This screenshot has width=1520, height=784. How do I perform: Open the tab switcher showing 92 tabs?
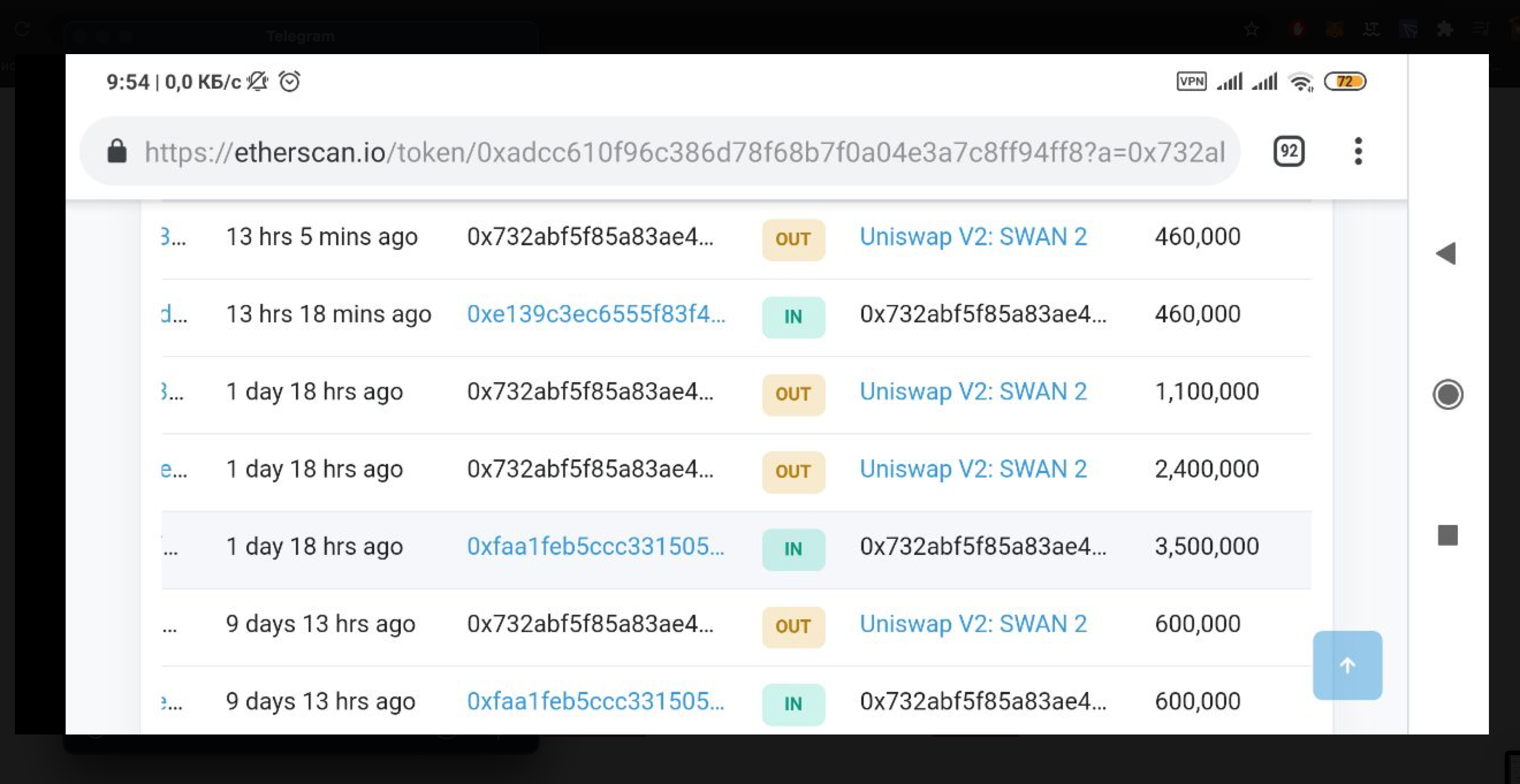click(x=1289, y=151)
